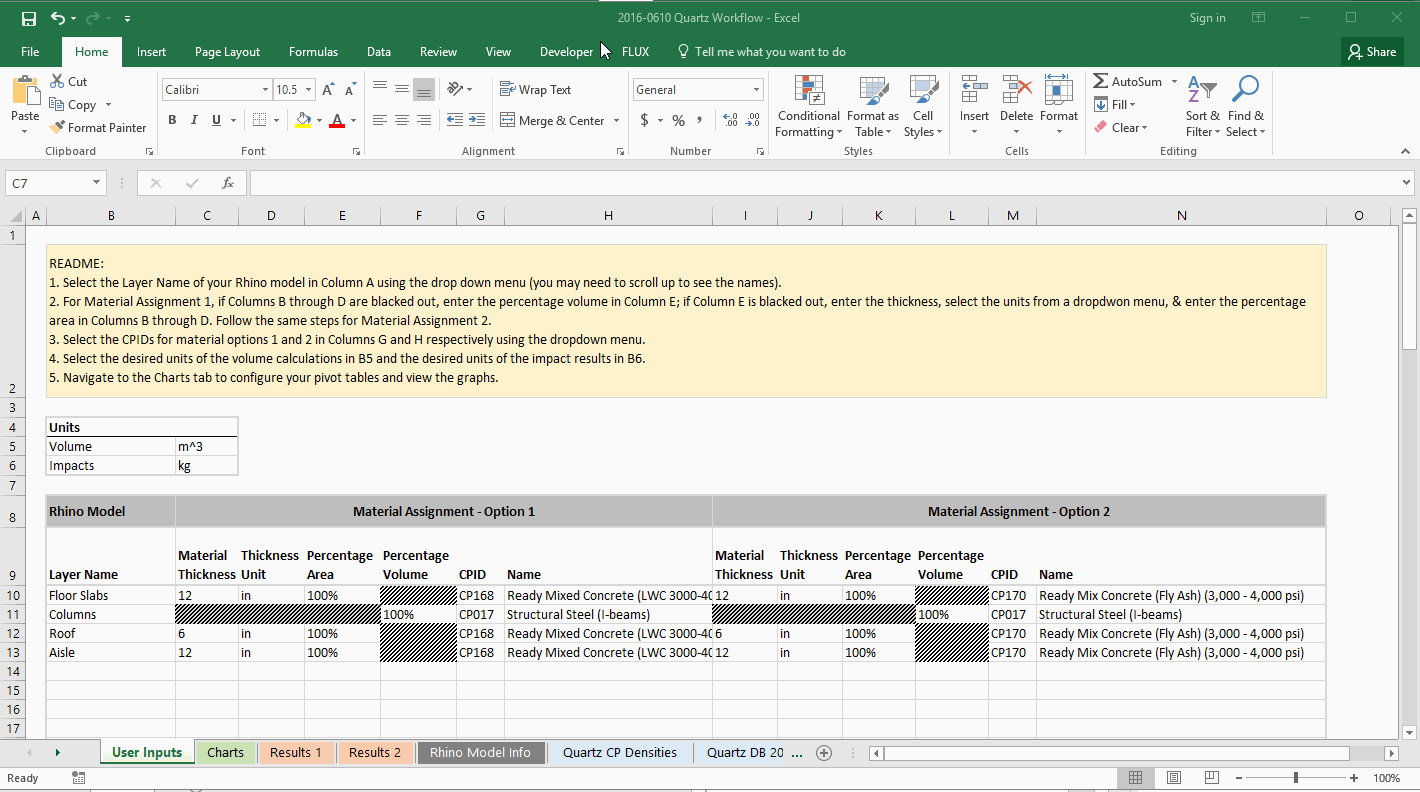Align text to the left
Screen dimensions: 1420x792
pos(380,120)
